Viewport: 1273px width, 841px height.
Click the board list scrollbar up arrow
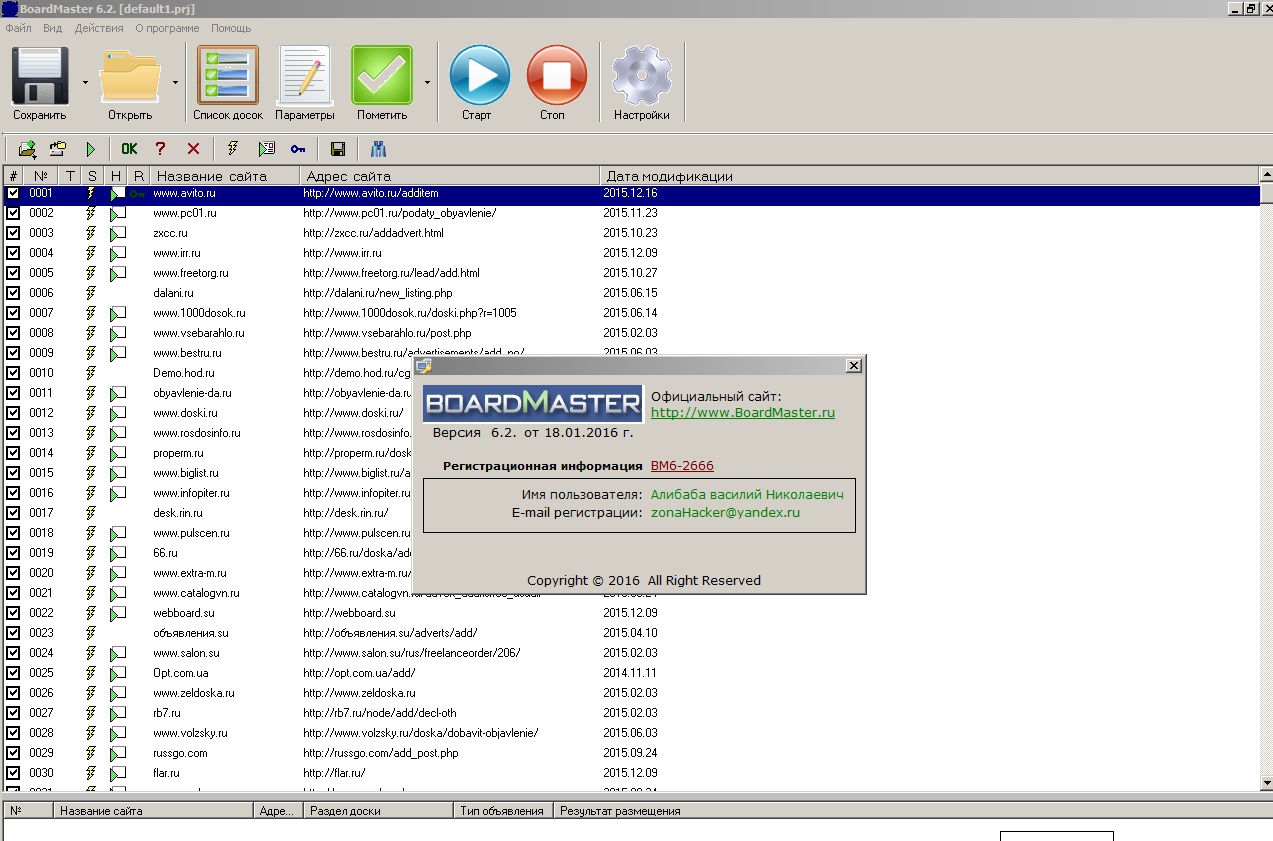coord(1266,175)
